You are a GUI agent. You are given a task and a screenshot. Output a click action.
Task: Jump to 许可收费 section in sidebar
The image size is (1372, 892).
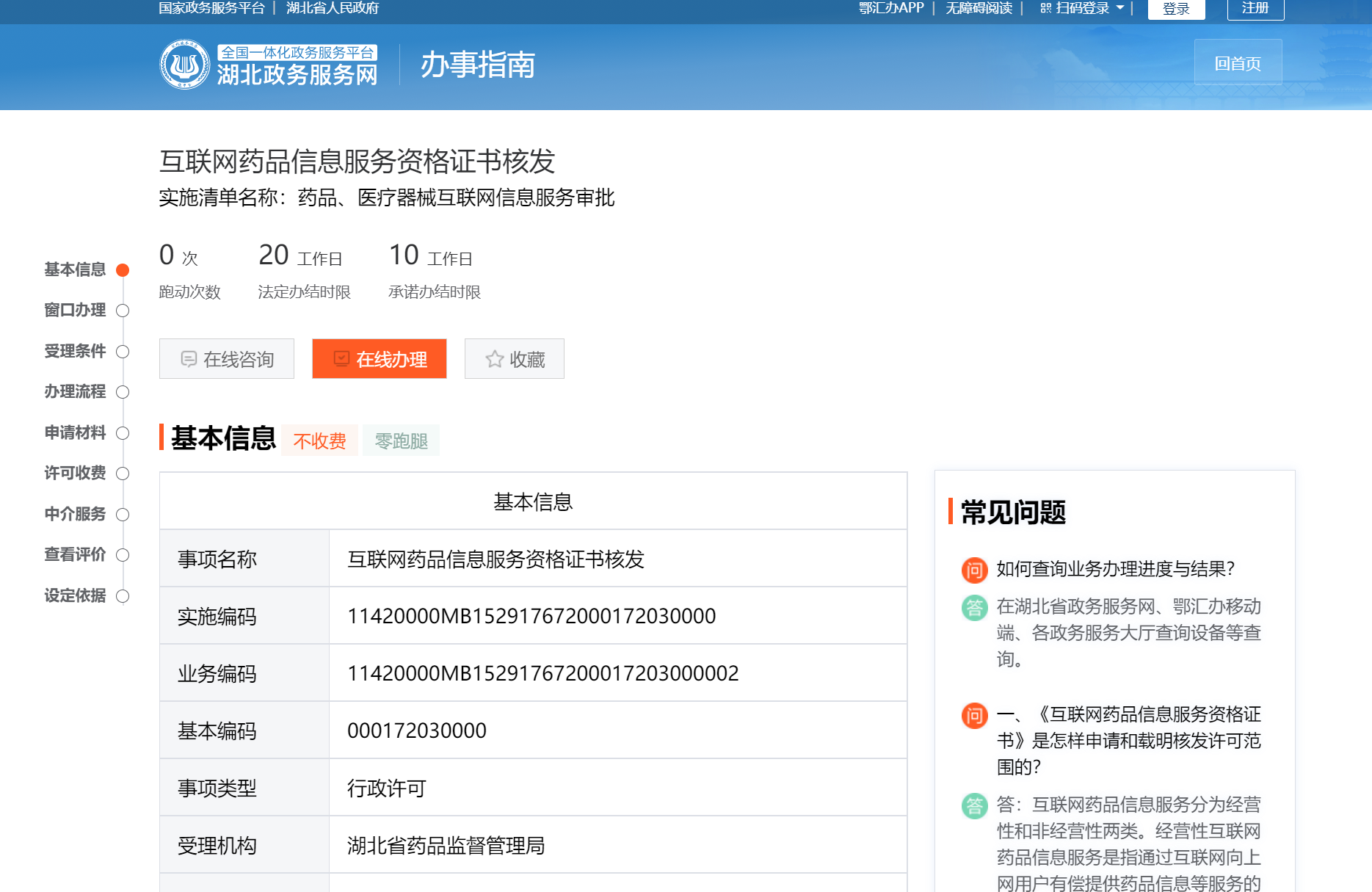coord(75,473)
